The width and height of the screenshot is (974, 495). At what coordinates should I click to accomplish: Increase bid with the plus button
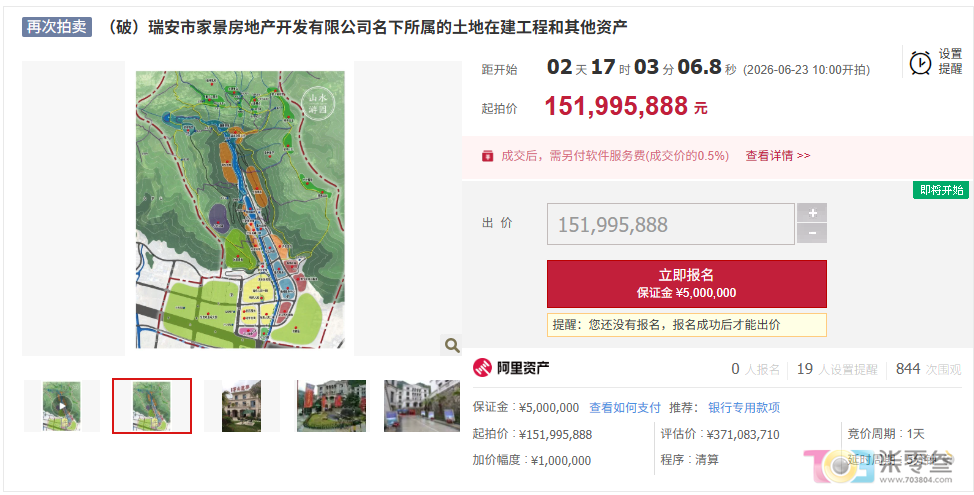pyautogui.click(x=812, y=213)
